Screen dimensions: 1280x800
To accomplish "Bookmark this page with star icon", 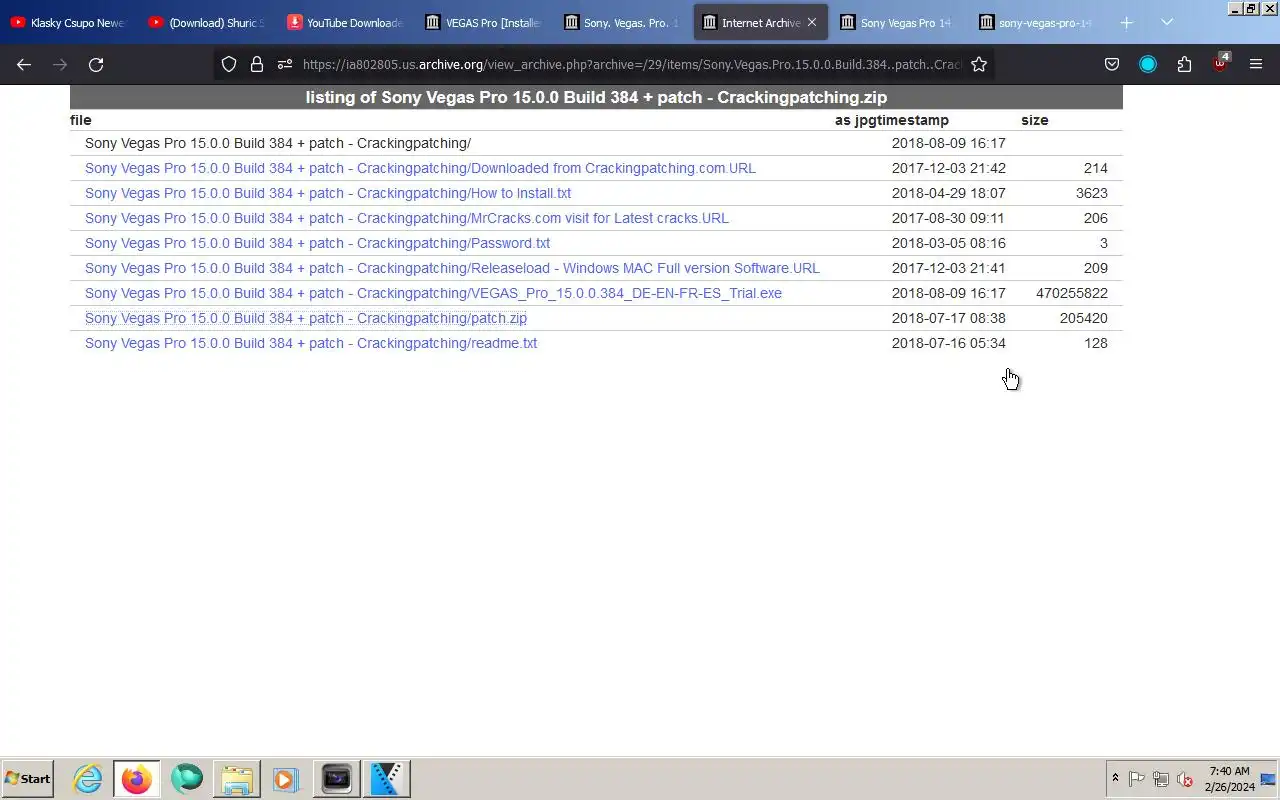I will [979, 64].
